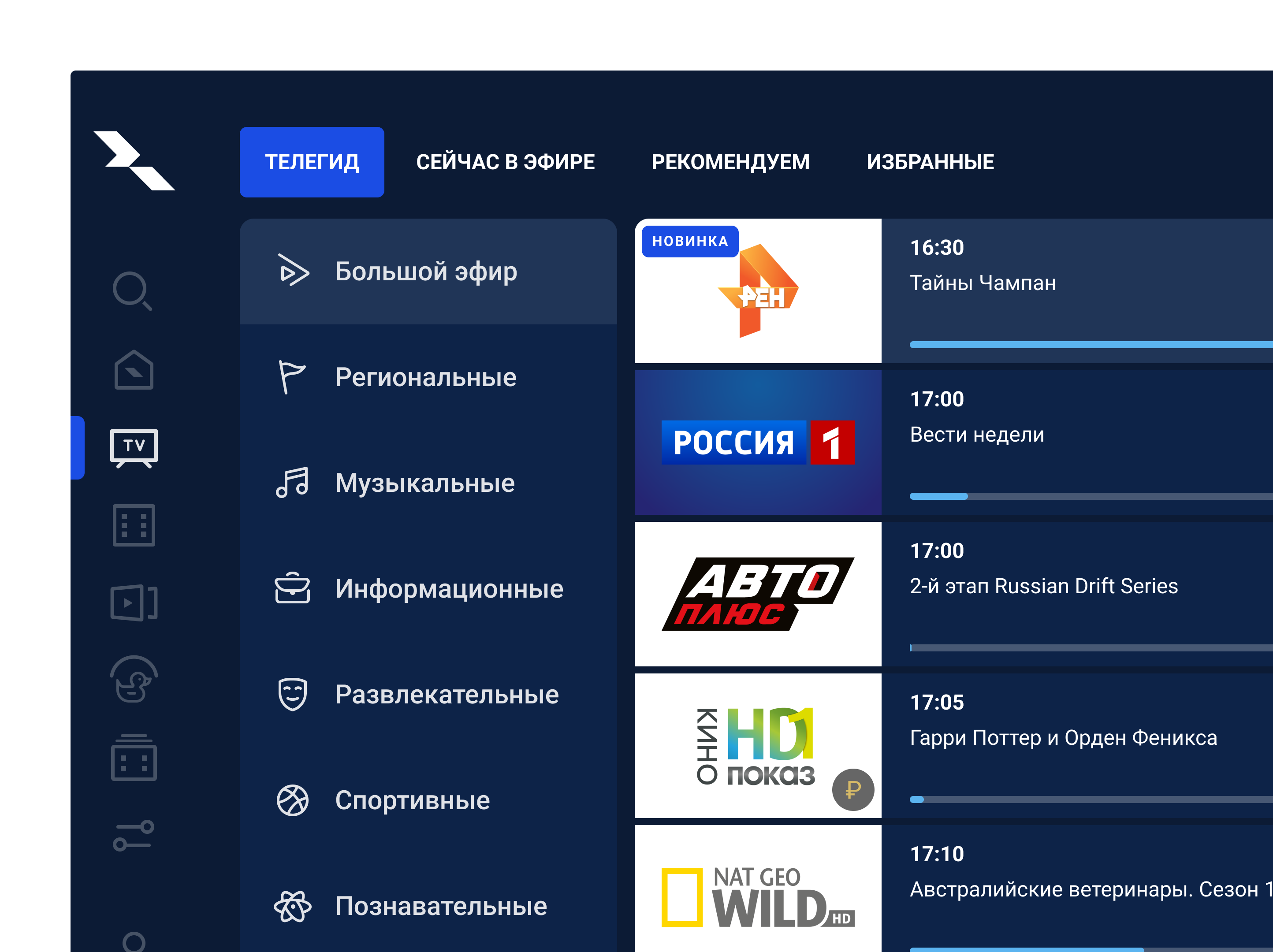The height and width of the screenshot is (952, 1273).
Task: Open the collections stack icon in sidebar
Action: coord(134,758)
